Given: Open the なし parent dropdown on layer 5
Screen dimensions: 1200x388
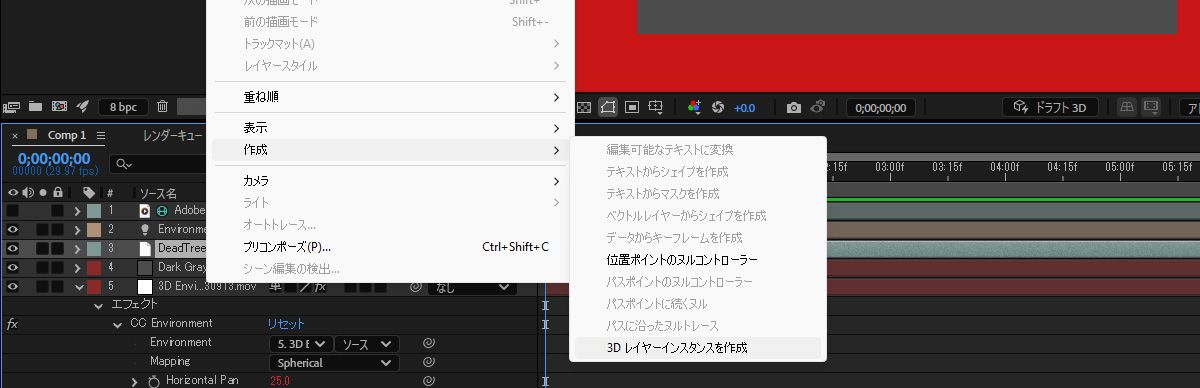Looking at the screenshot, I should click(x=472, y=287).
